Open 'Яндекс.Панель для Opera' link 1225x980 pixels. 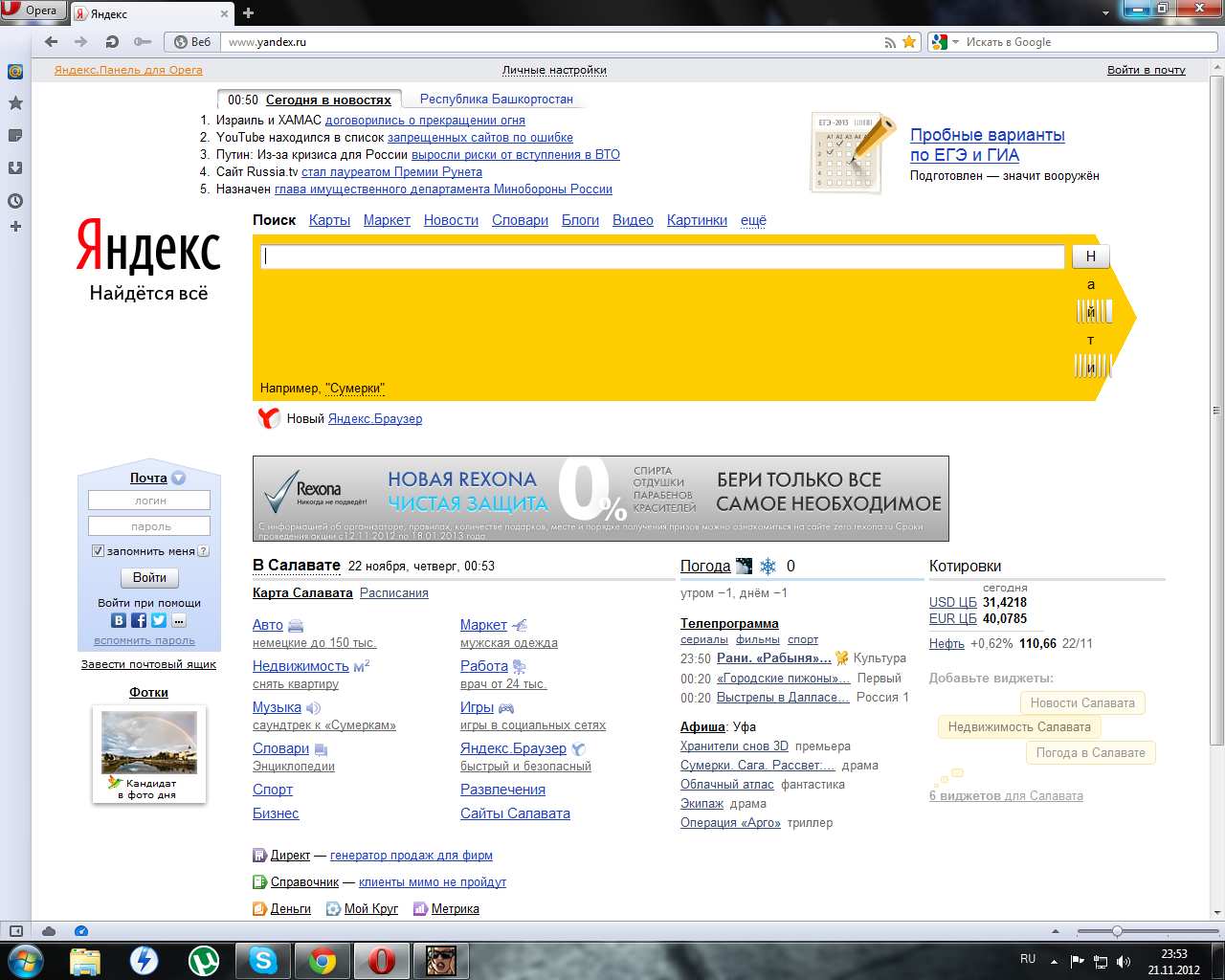128,70
